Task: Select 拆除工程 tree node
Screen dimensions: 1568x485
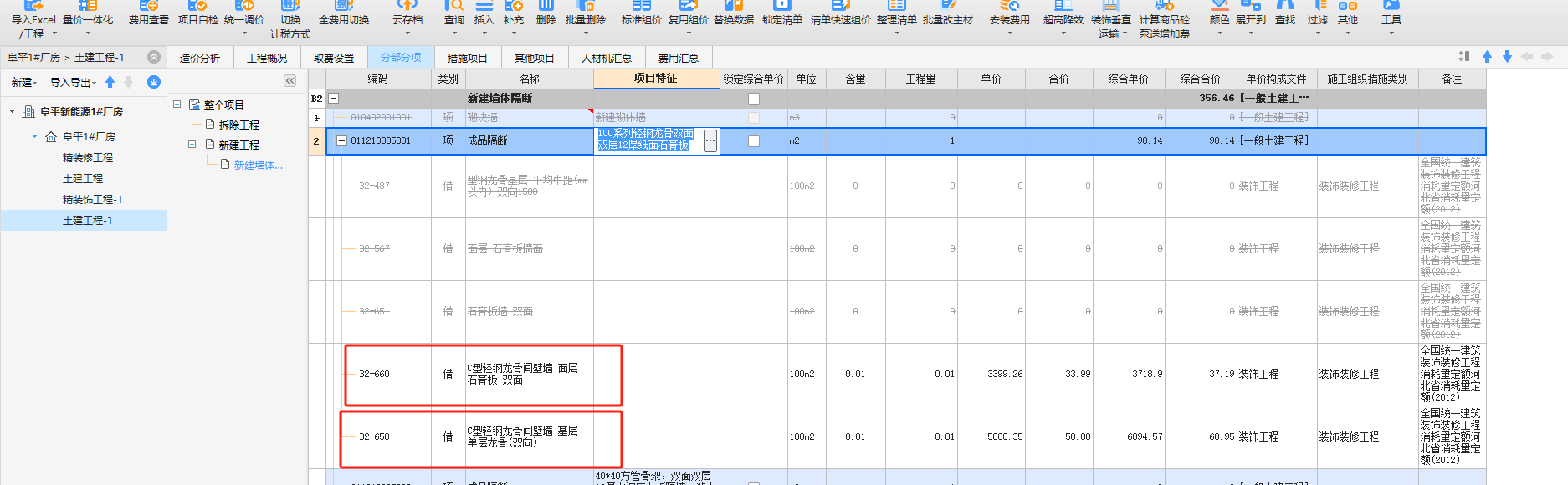Action: (239, 125)
